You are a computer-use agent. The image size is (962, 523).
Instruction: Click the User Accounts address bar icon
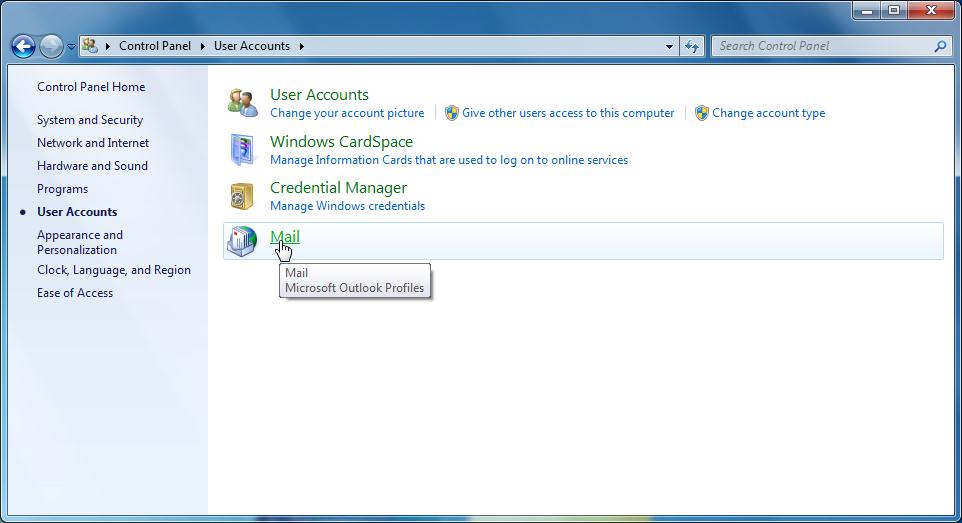90,46
